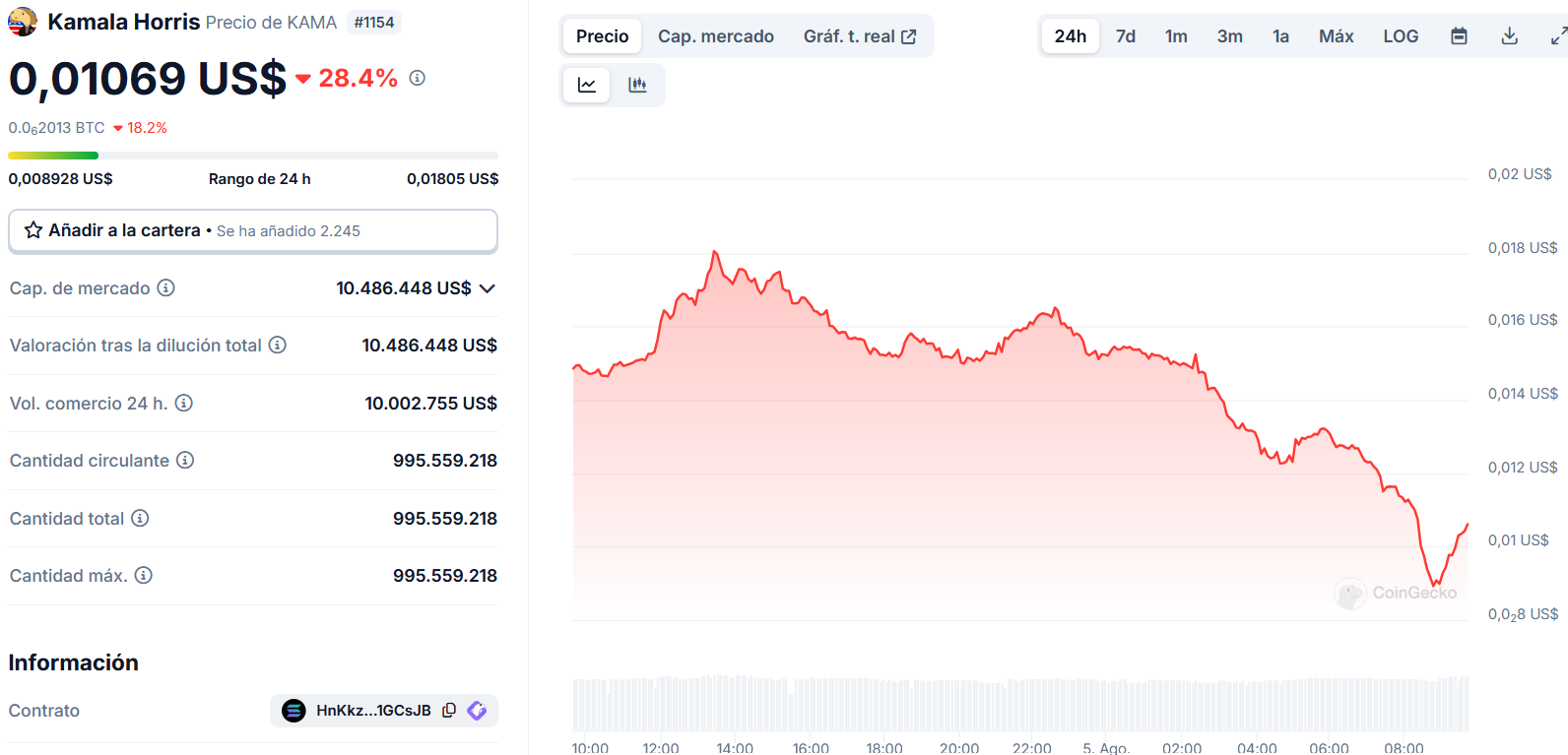The height and width of the screenshot is (755, 1568).
Task: Click the Rango de 24 h label
Action: [x=260, y=179]
